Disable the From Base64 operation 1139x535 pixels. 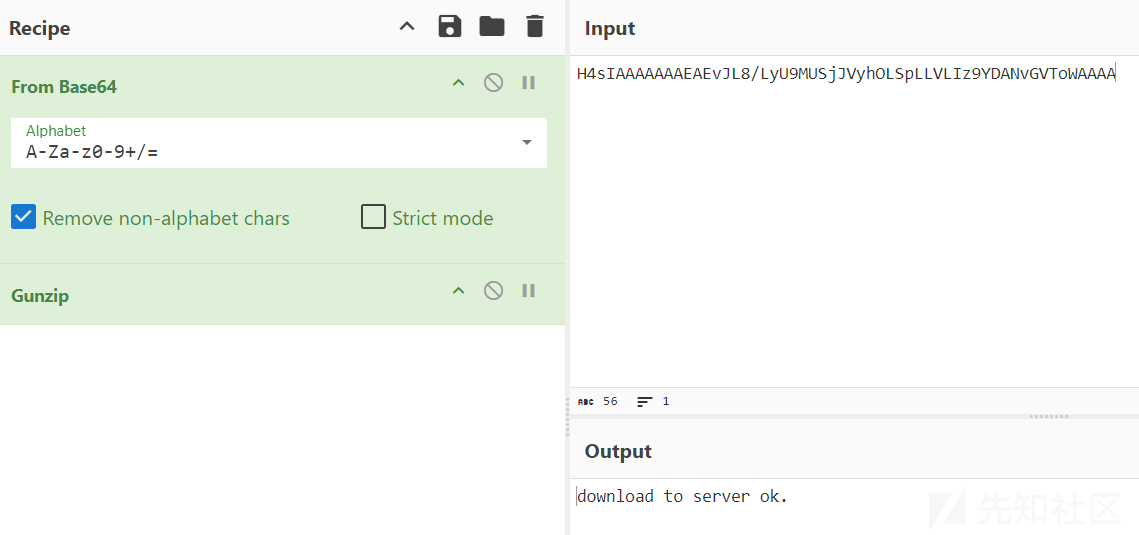[x=493, y=83]
